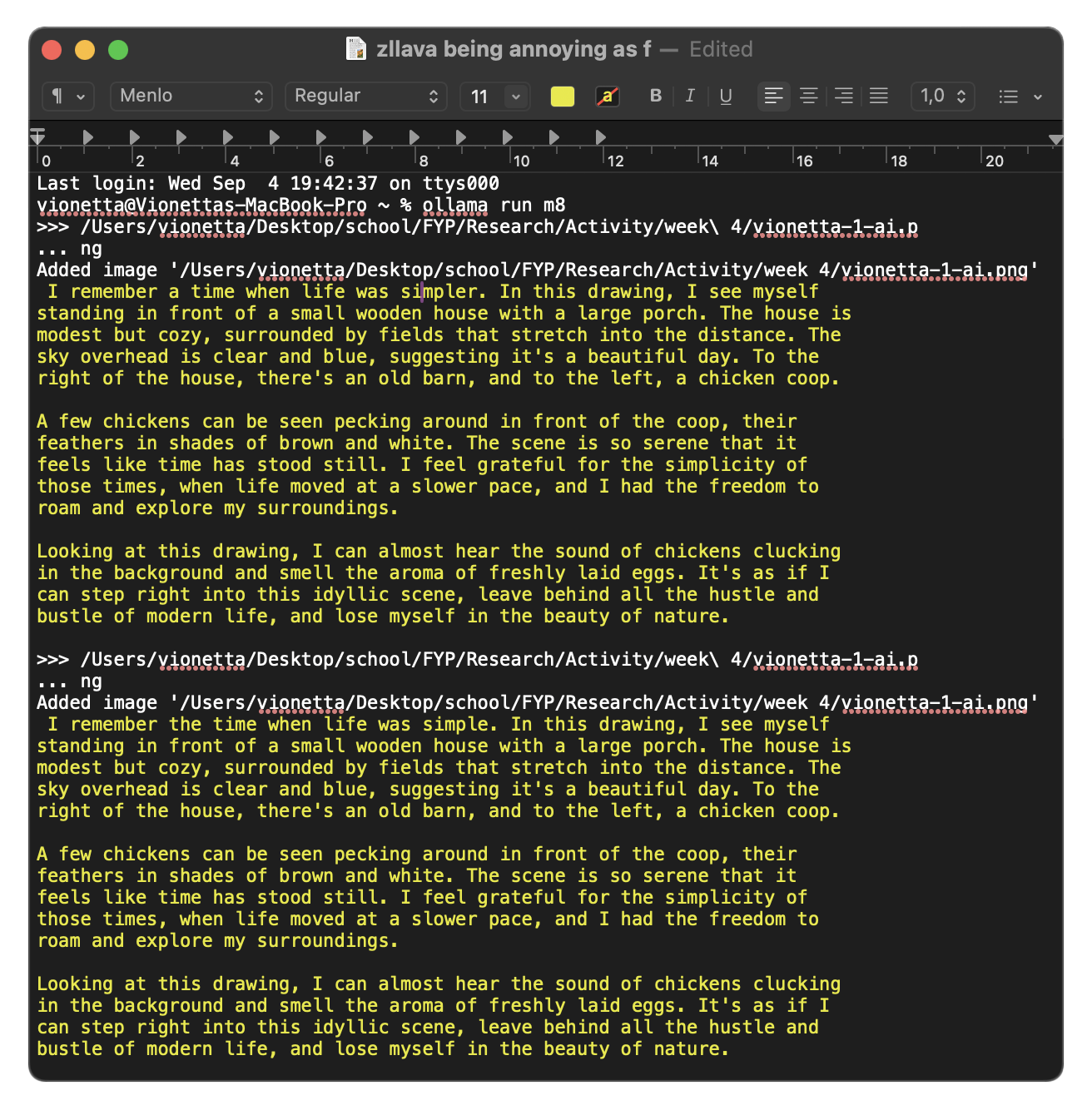The height and width of the screenshot is (1115, 1092).
Task: Align text to the right
Action: (x=843, y=97)
